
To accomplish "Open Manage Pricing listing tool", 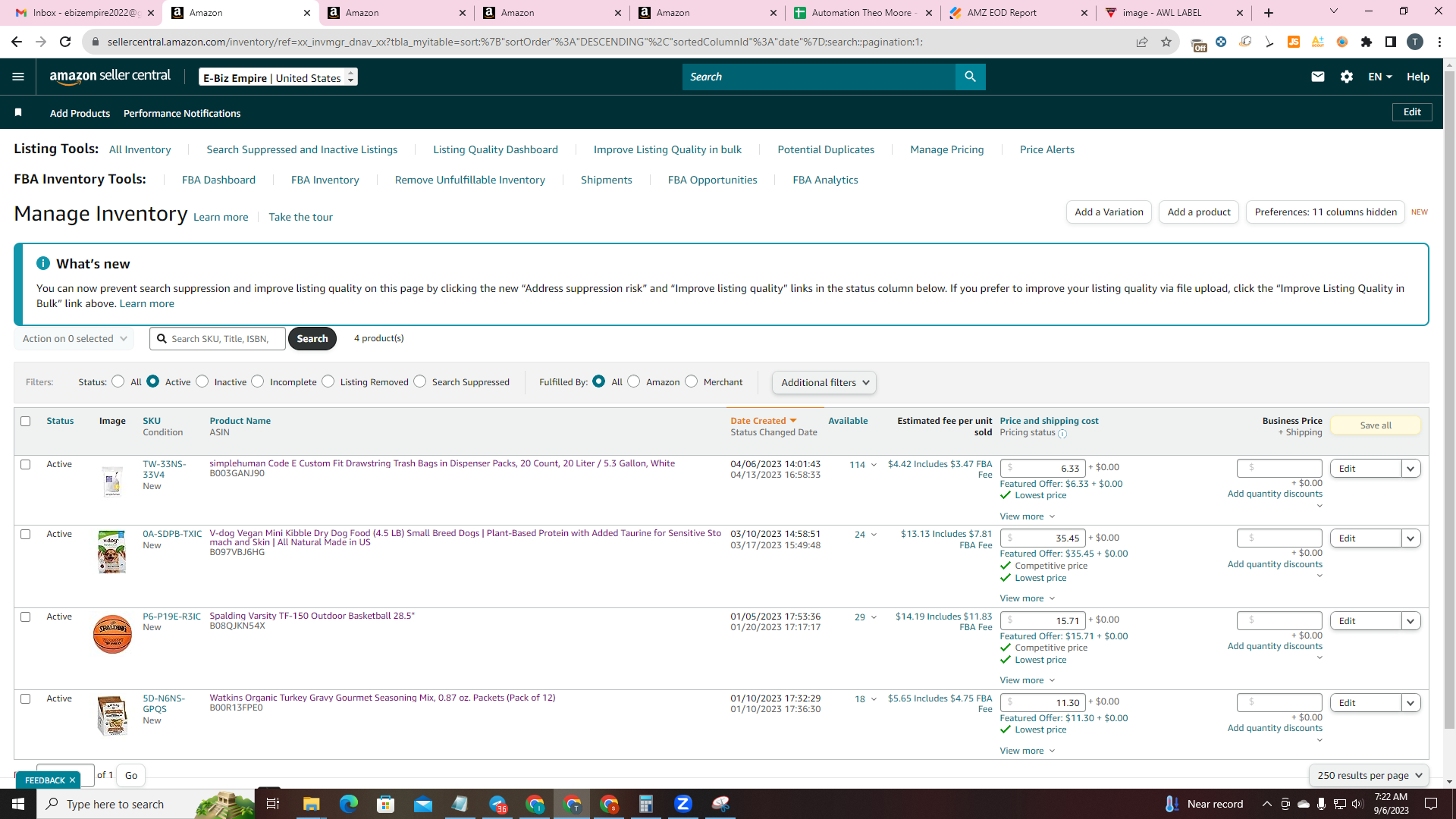I will pyautogui.click(x=947, y=149).
